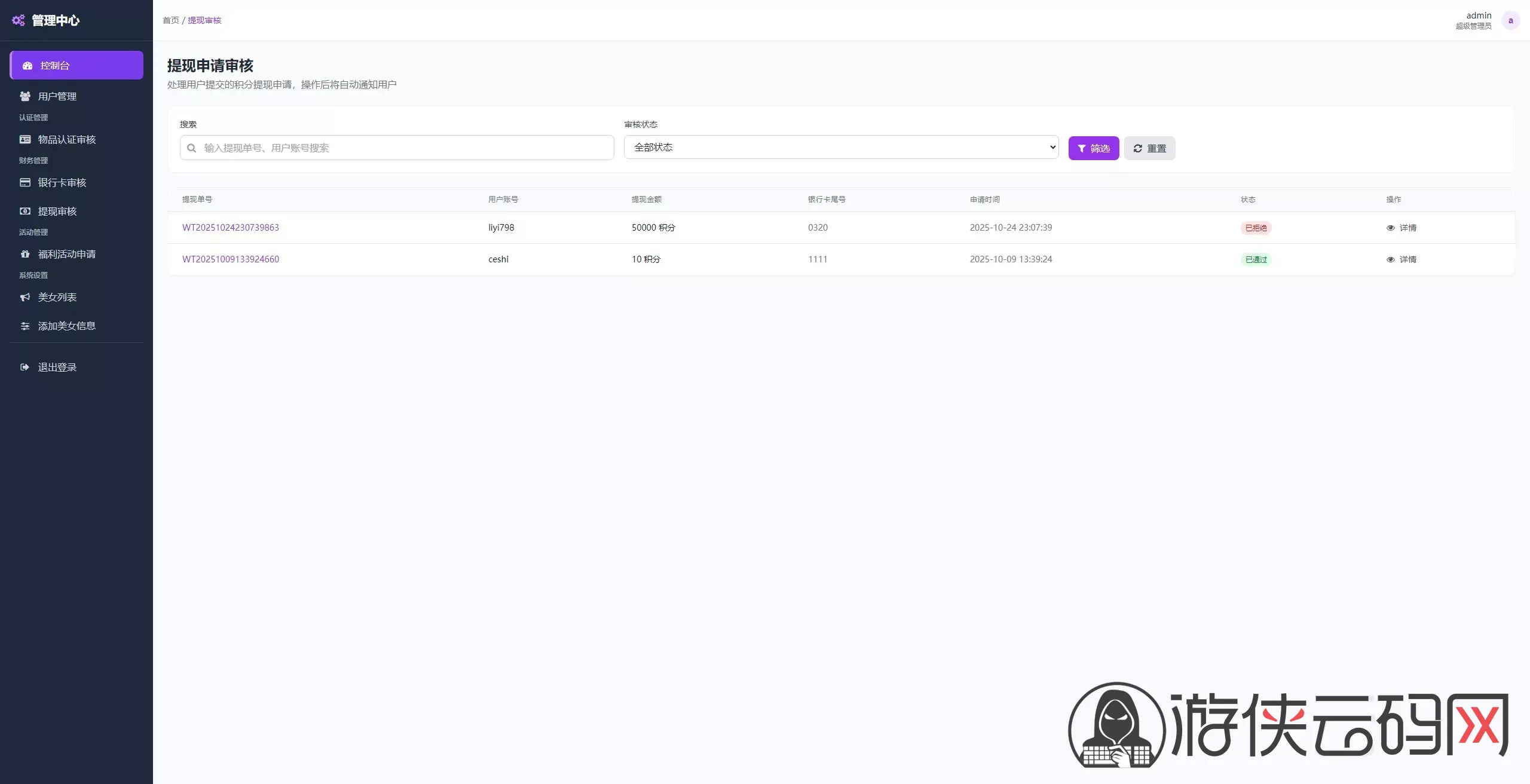The image size is (1530, 784).
Task: Open withdrawal order WT20251009133924660
Action: pos(231,259)
